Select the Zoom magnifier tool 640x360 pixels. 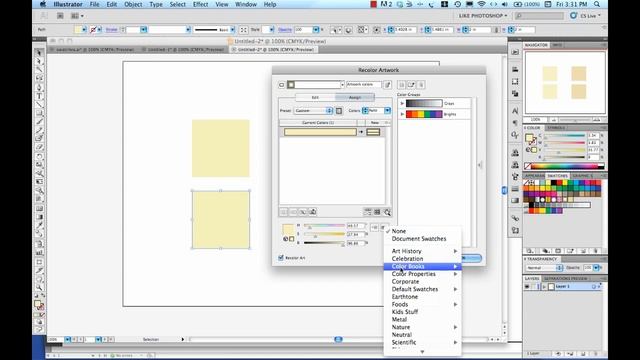point(39,288)
